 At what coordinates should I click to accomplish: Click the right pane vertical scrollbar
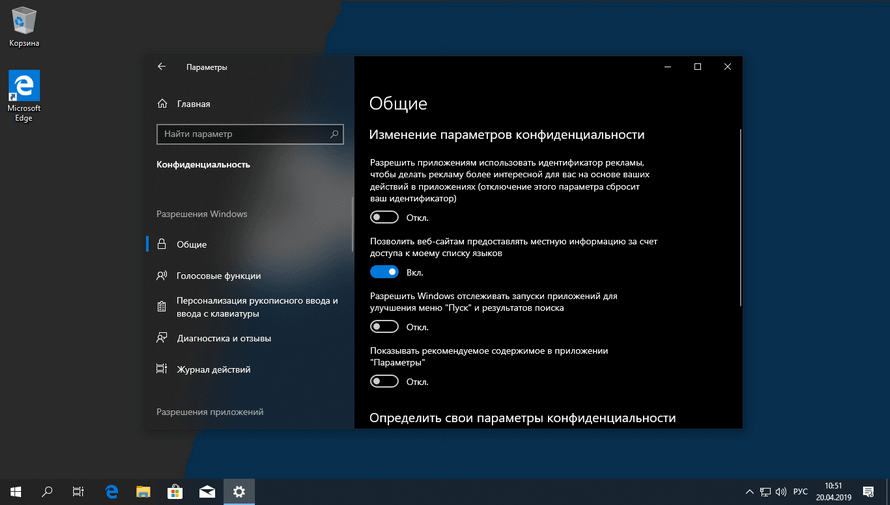(740, 217)
